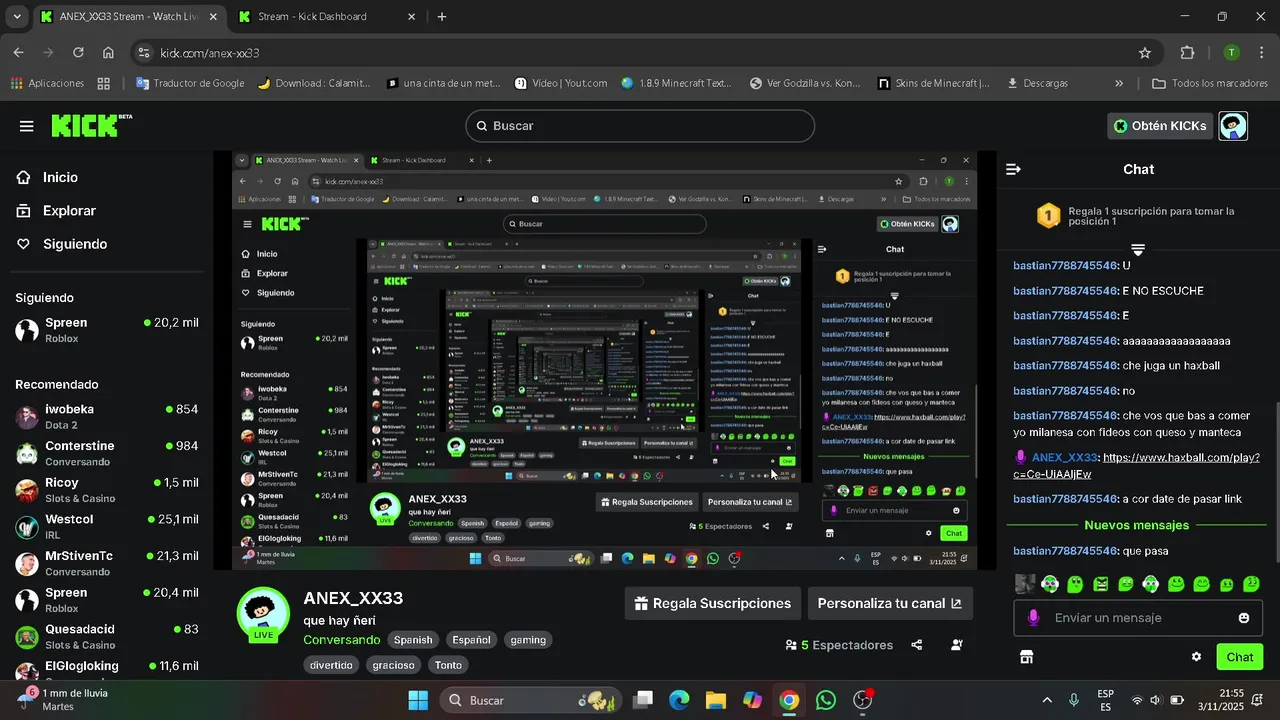Viewport: 1280px width, 720px height.
Task: Click the follow user icon beside share
Action: click(957, 645)
